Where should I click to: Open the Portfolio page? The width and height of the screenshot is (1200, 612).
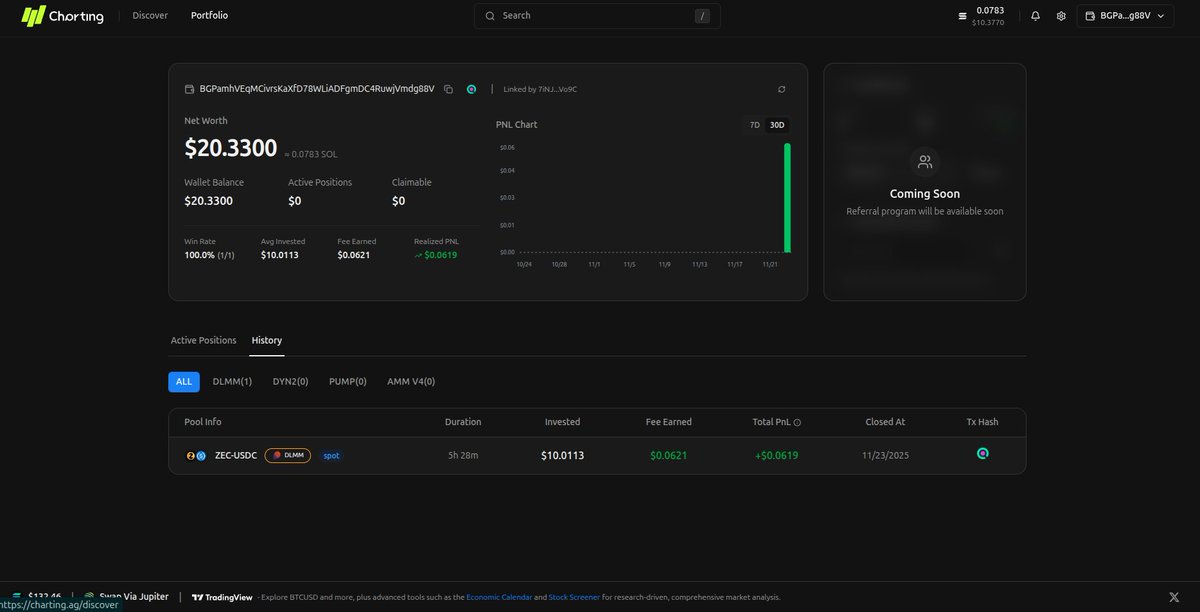(x=209, y=16)
